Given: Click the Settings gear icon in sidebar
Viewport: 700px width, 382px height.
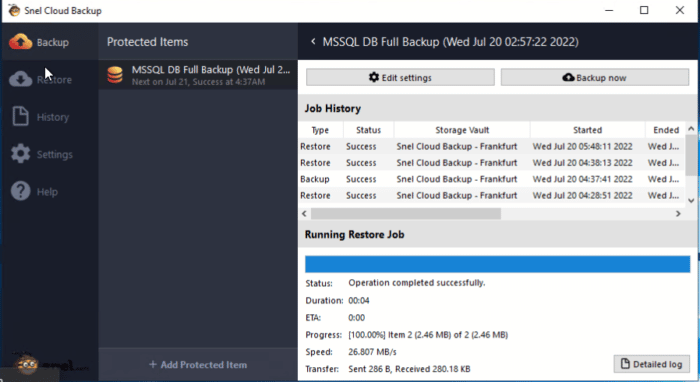Looking at the screenshot, I should (x=21, y=154).
